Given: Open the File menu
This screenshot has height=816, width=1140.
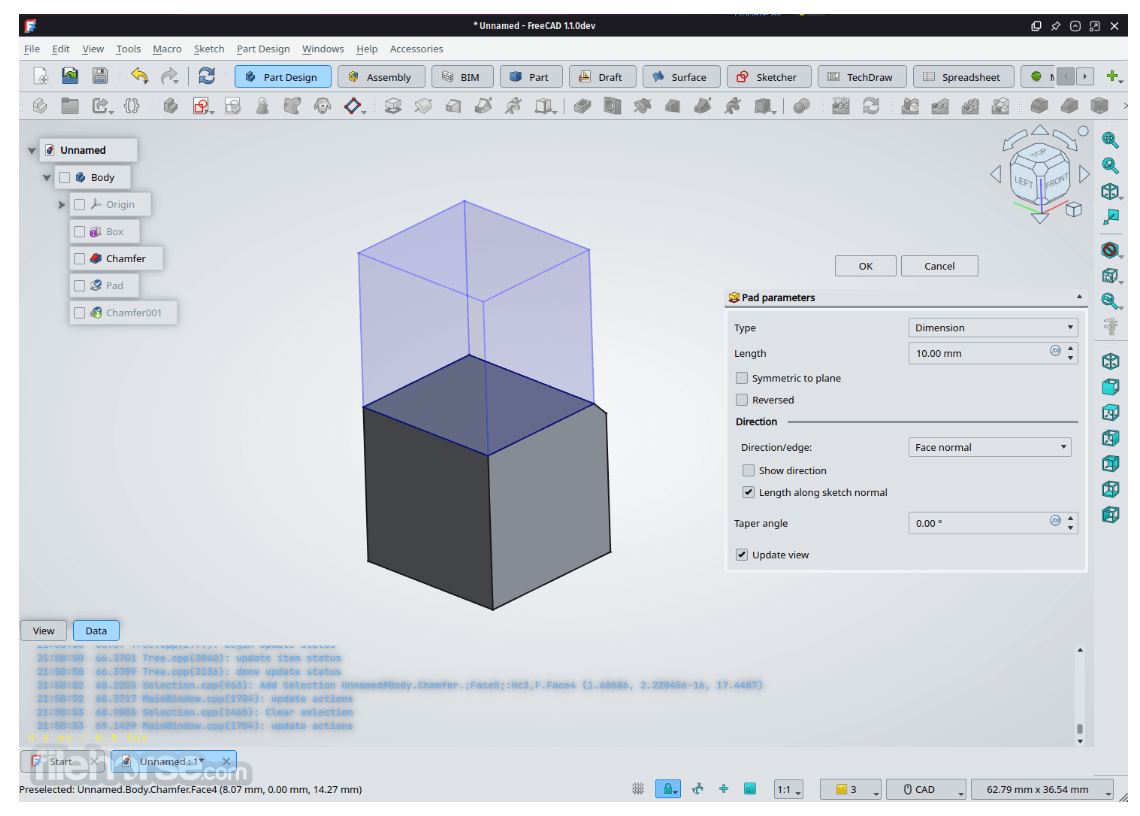Looking at the screenshot, I should point(32,49).
